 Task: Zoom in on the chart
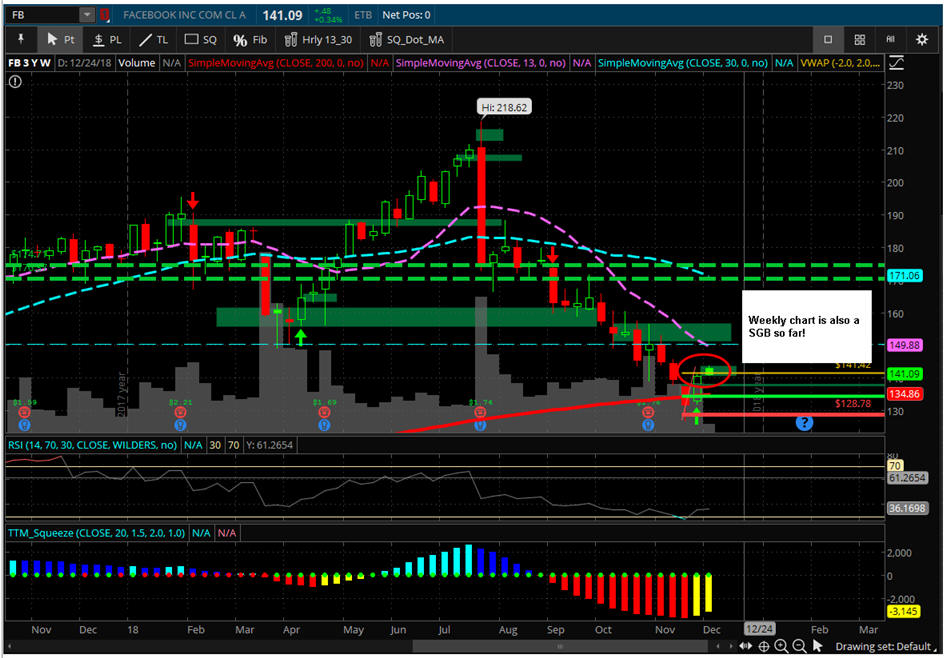click(781, 647)
